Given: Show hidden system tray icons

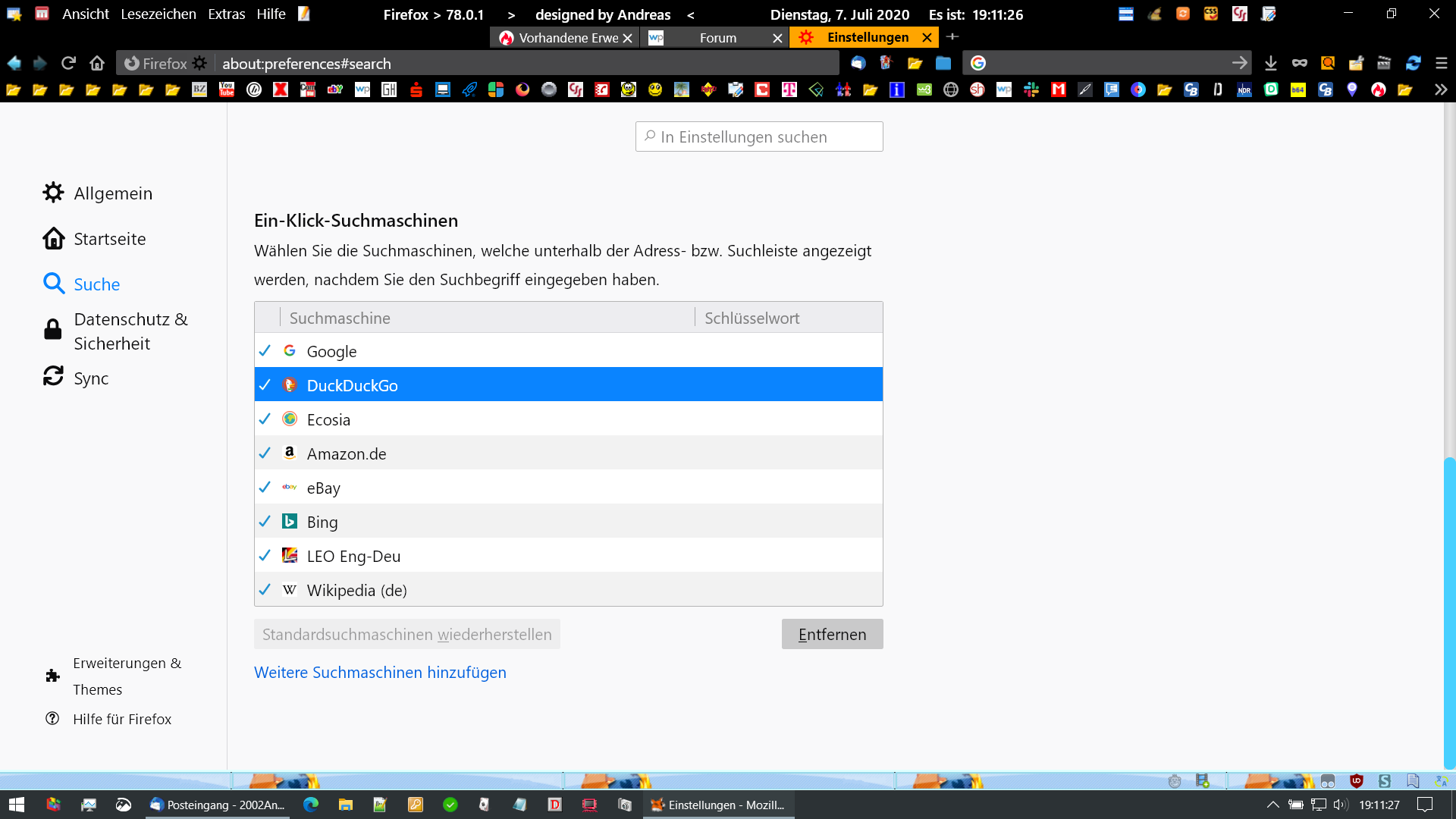Looking at the screenshot, I should [x=1272, y=805].
